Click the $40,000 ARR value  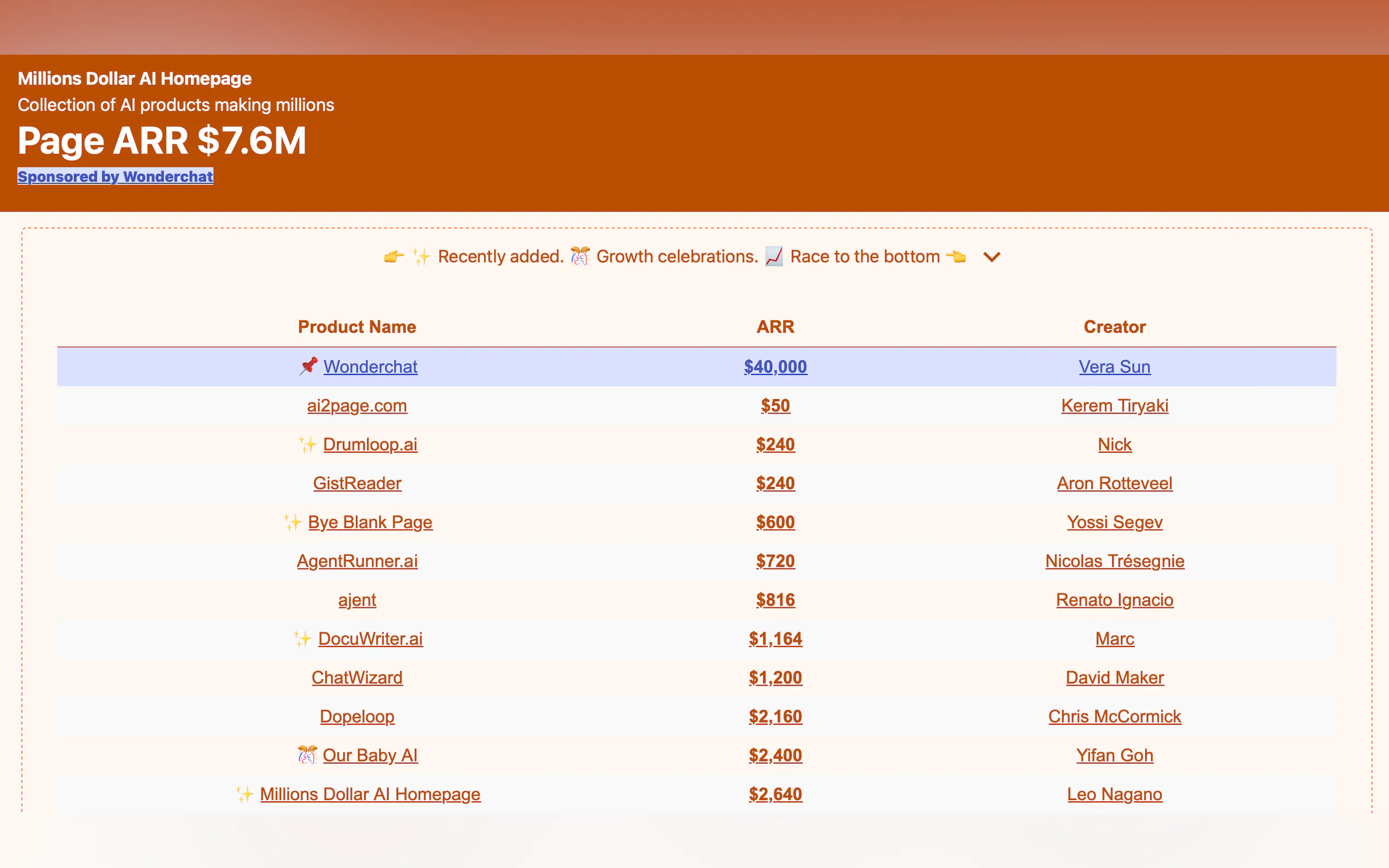coord(775,367)
